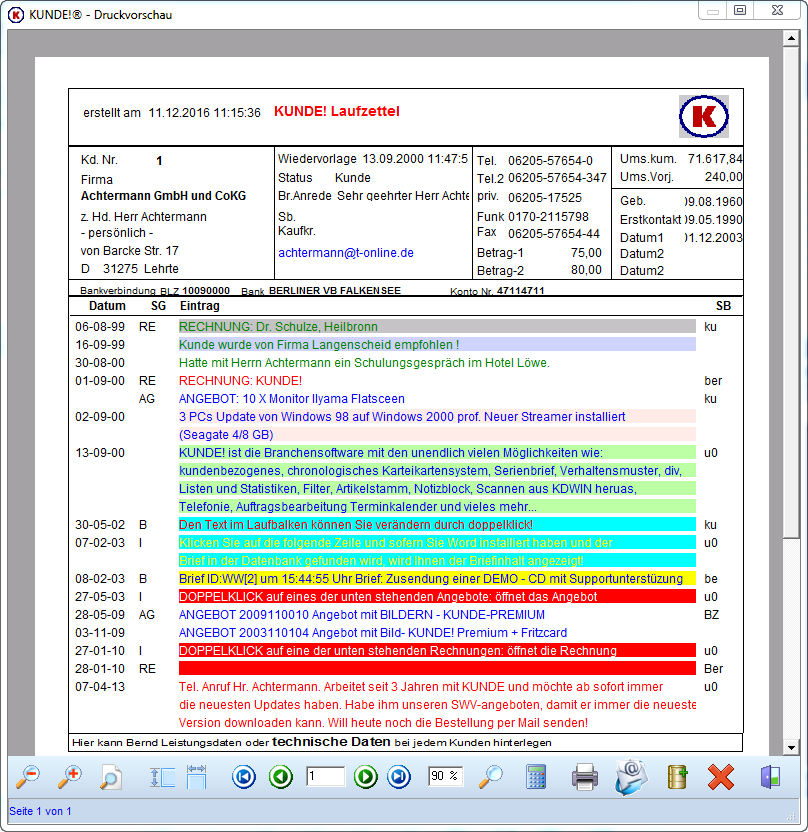The width and height of the screenshot is (808, 832).
Task: Exit preview with the door icon
Action: tap(770, 777)
